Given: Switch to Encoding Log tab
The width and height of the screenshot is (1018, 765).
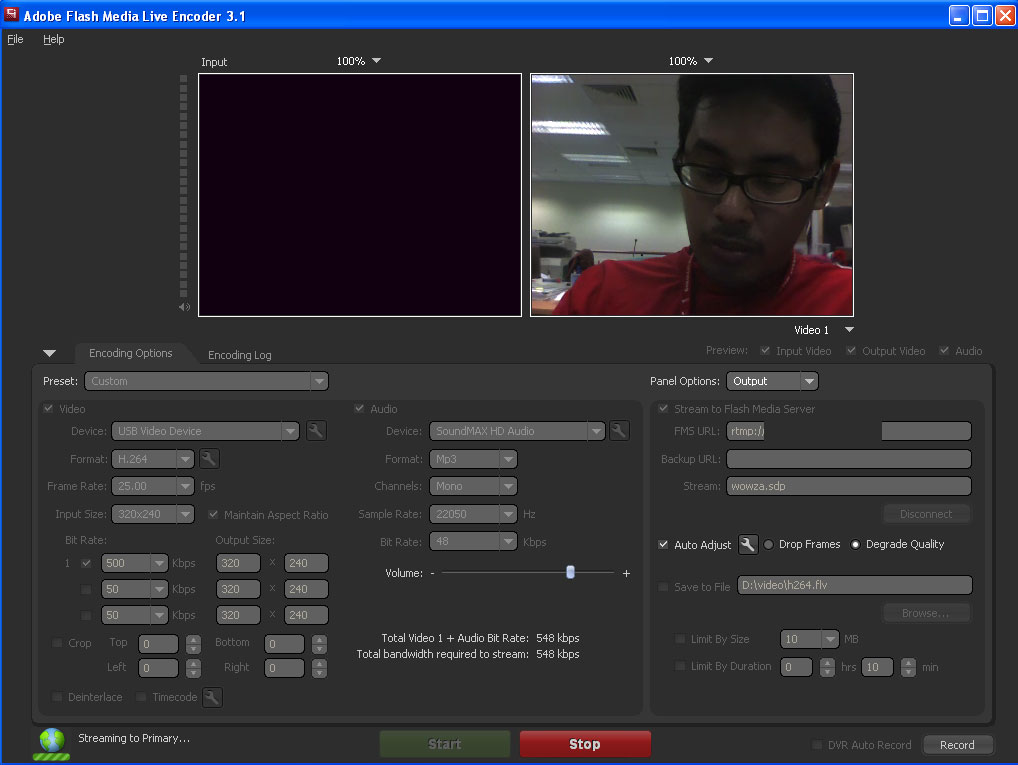Looking at the screenshot, I should 240,355.
